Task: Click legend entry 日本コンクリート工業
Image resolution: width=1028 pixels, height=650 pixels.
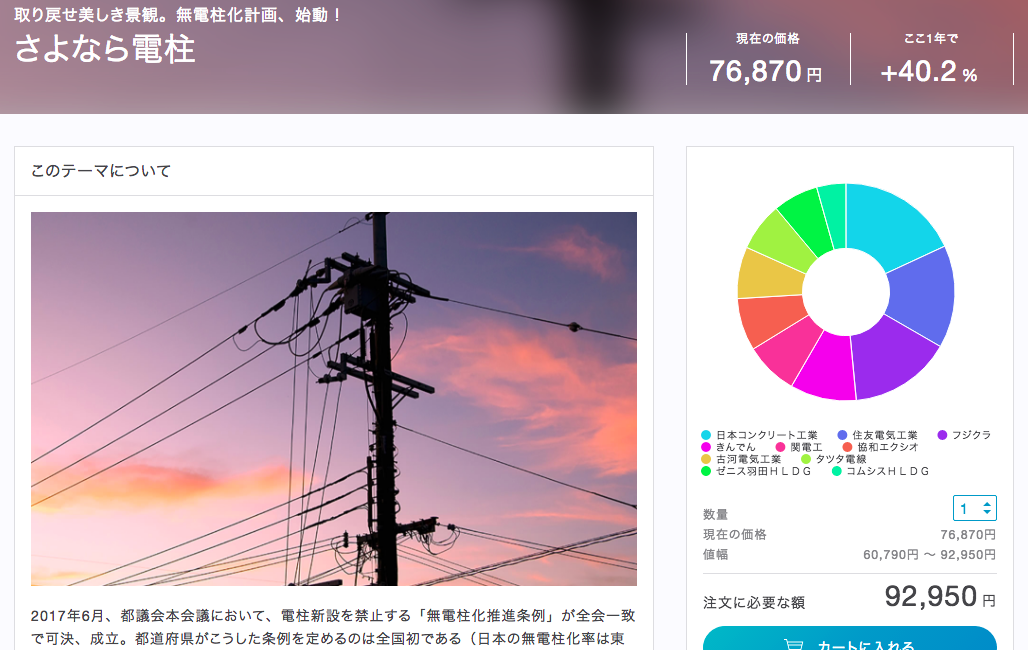Action: pyautogui.click(x=759, y=435)
